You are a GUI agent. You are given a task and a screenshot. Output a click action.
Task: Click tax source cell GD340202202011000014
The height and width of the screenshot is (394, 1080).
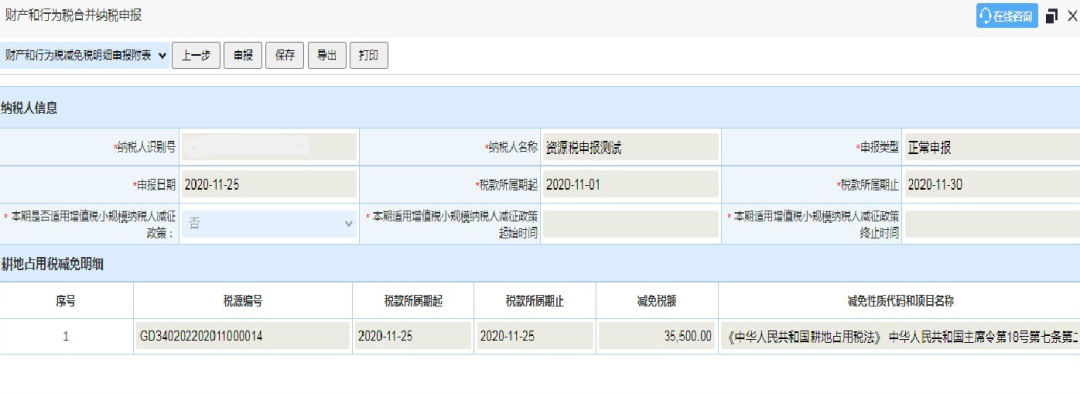(242, 336)
